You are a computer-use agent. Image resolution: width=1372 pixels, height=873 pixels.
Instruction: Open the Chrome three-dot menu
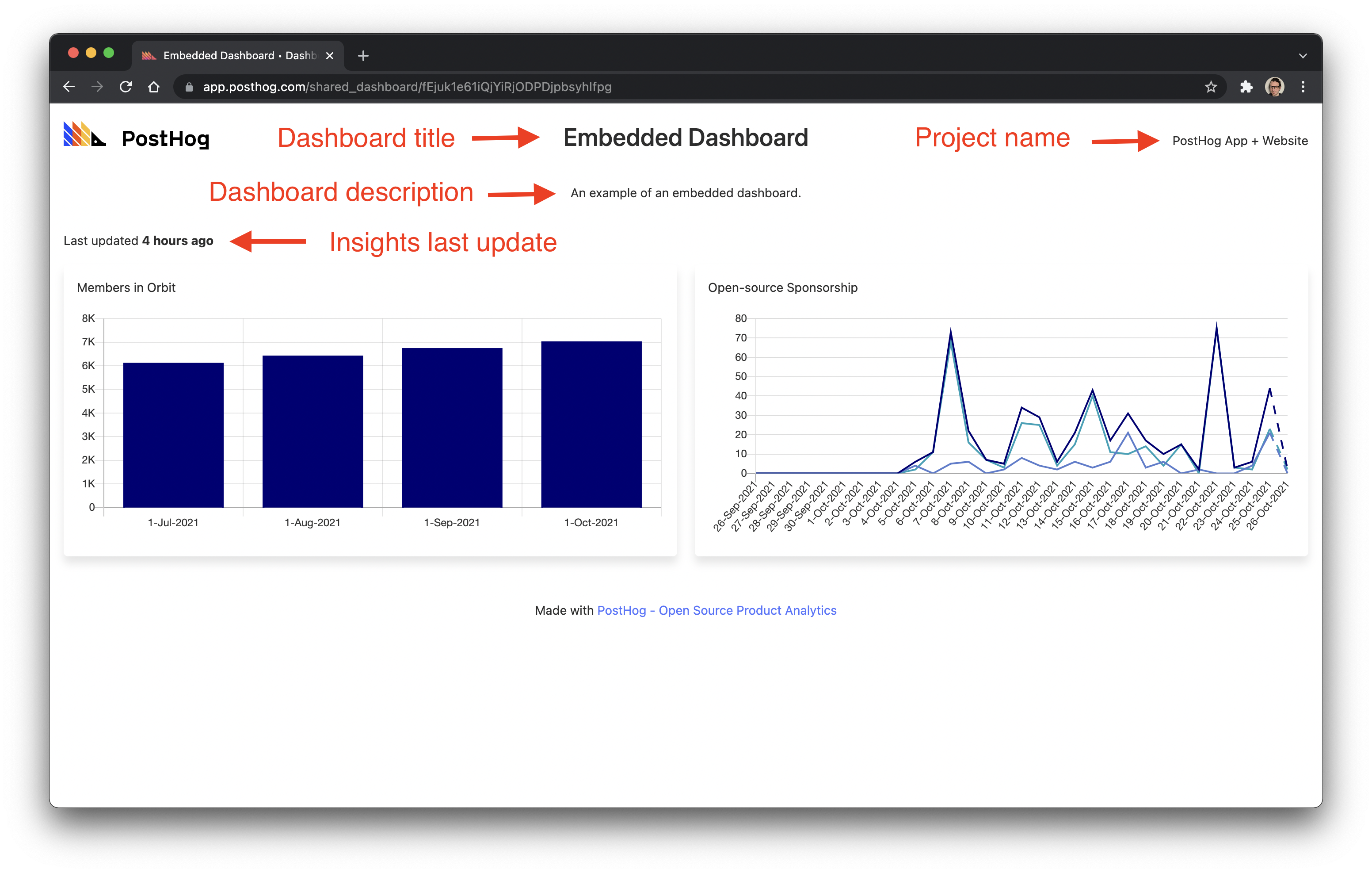click(1303, 87)
